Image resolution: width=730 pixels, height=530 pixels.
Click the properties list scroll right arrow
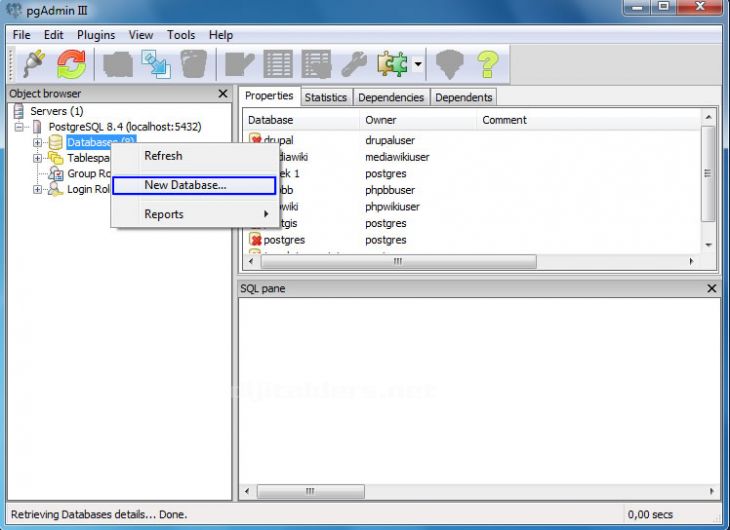tap(691, 261)
